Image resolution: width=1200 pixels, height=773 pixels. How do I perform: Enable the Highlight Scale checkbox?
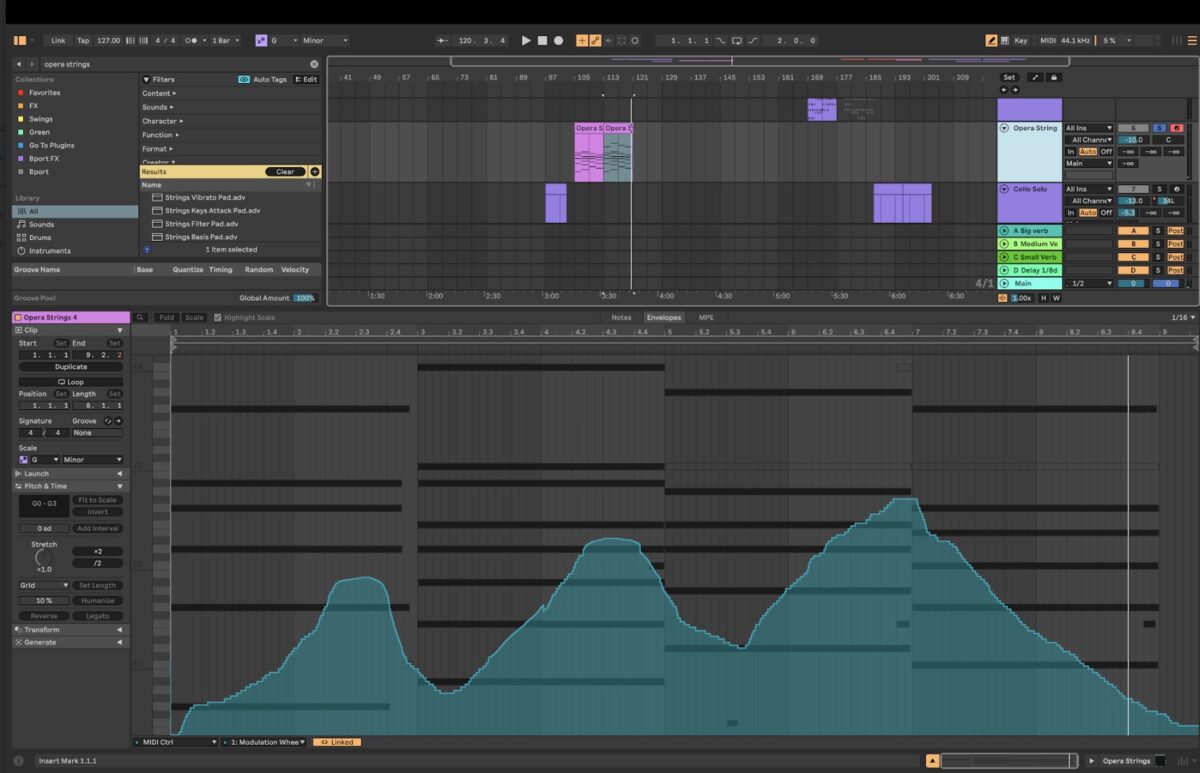pos(219,318)
